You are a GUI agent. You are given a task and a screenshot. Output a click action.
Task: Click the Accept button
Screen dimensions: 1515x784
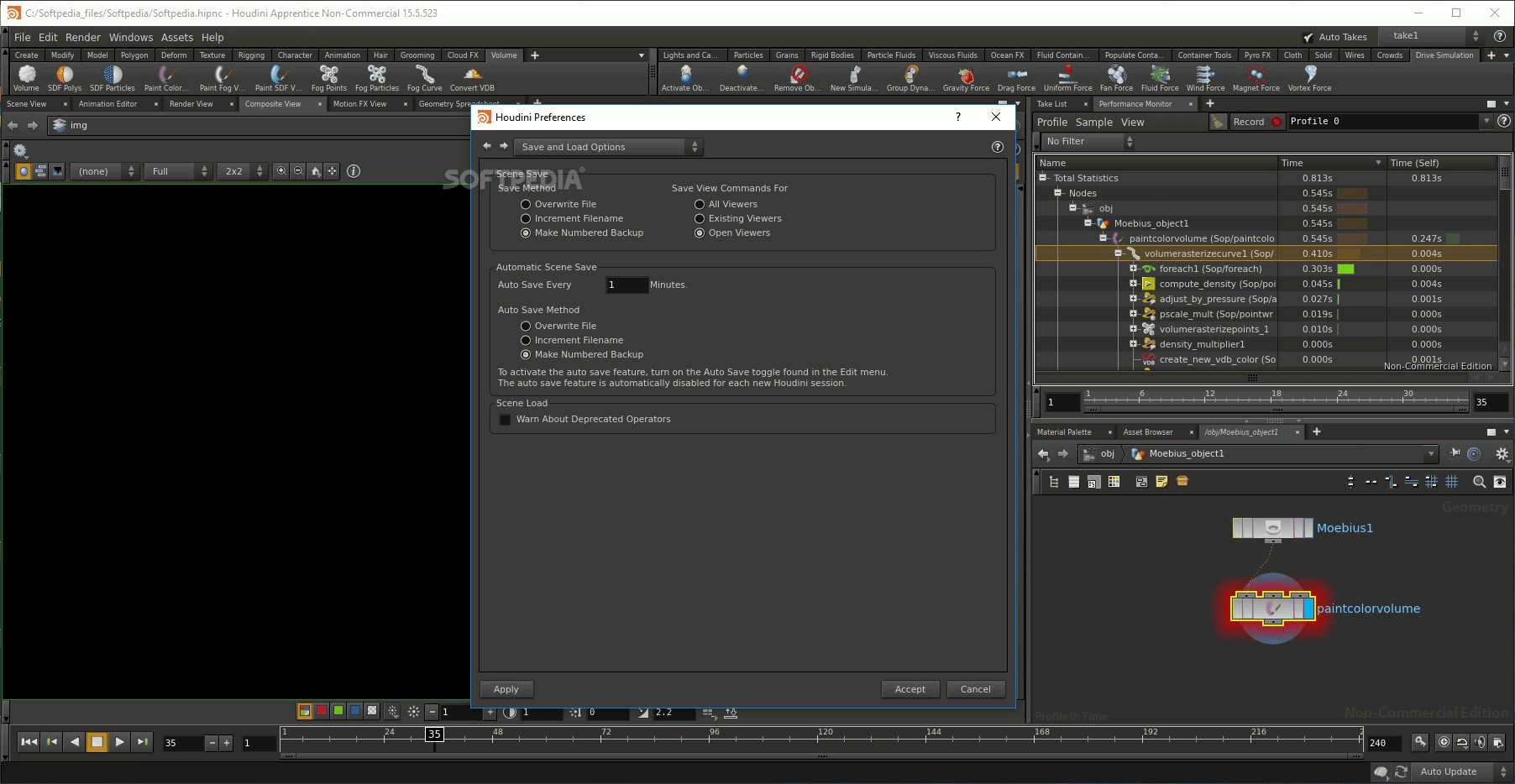[910, 689]
